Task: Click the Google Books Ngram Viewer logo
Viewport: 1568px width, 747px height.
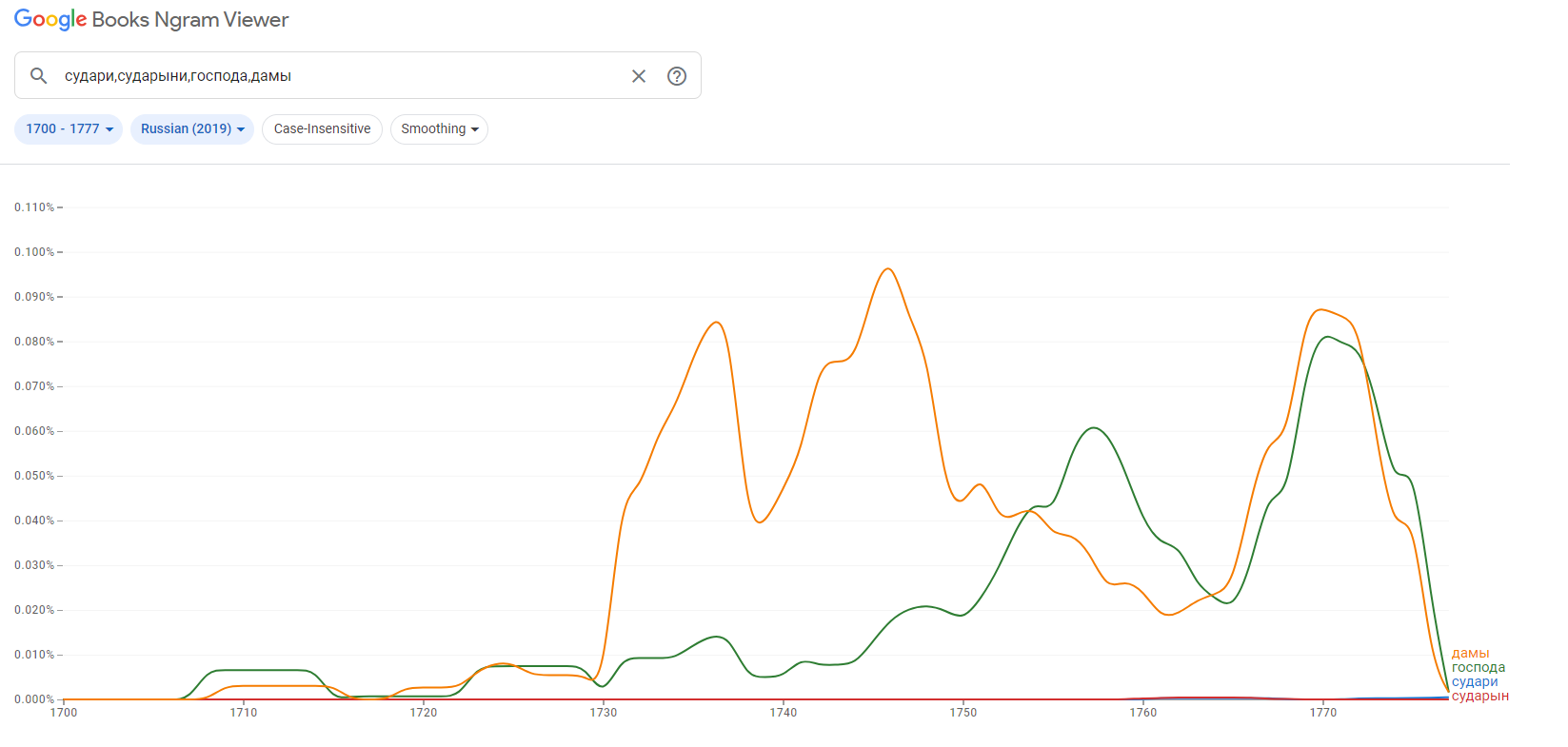Action: coord(151,20)
